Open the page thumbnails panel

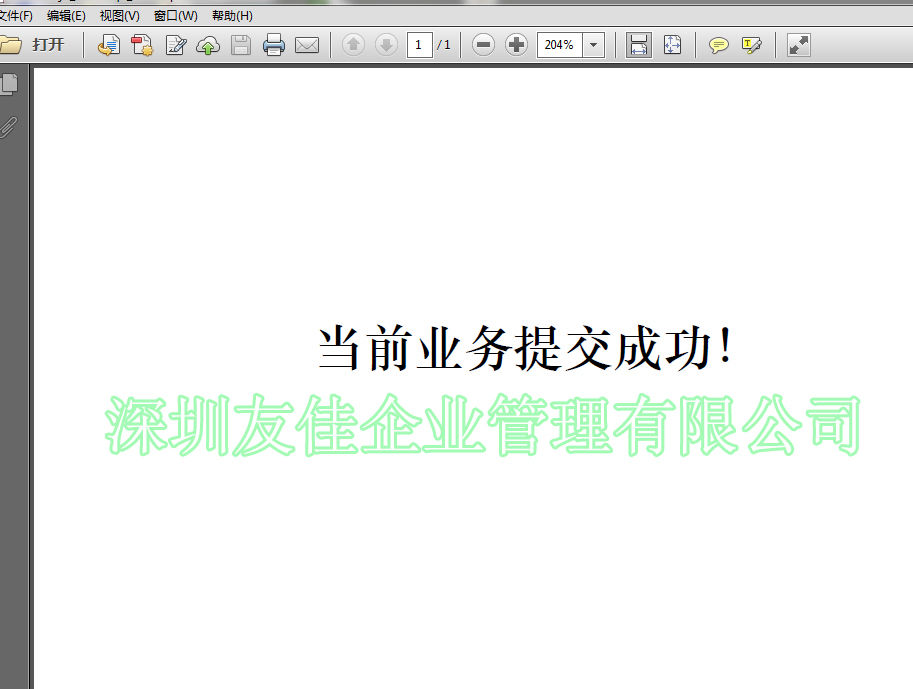tap(12, 82)
